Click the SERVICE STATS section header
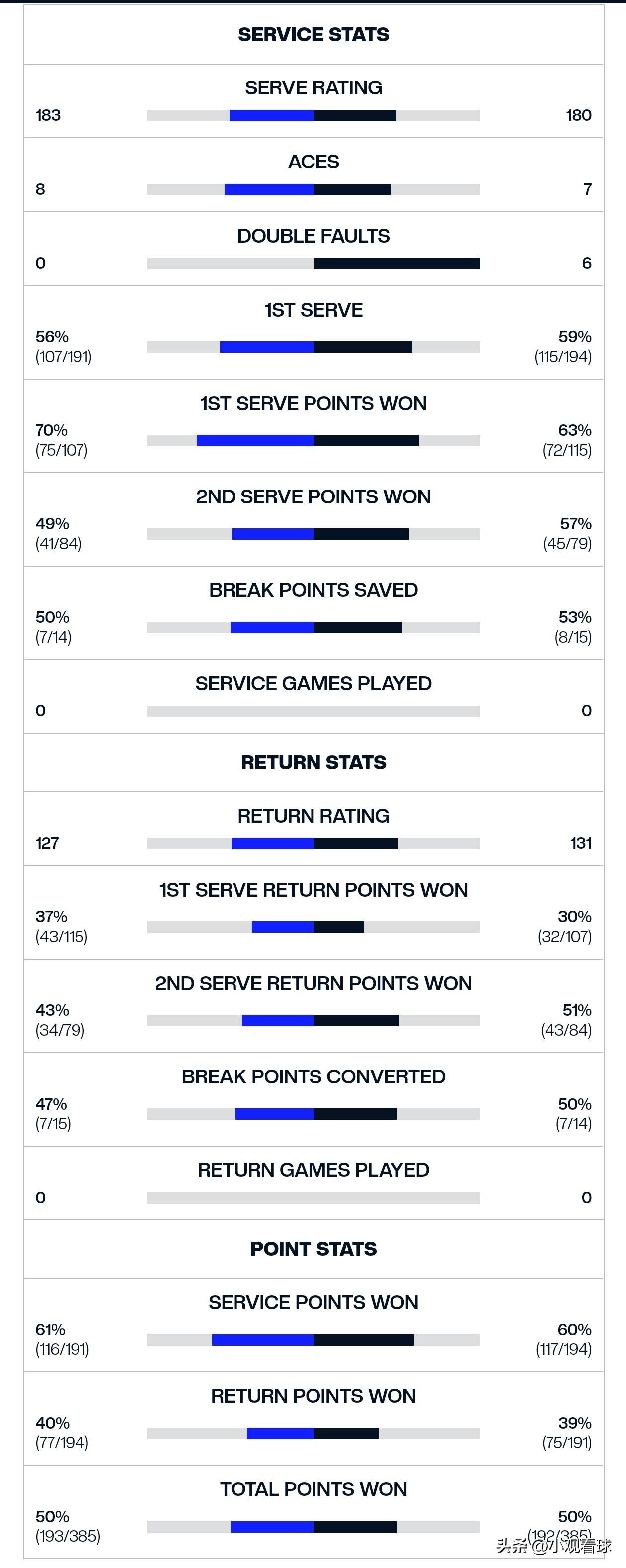 coord(313,35)
